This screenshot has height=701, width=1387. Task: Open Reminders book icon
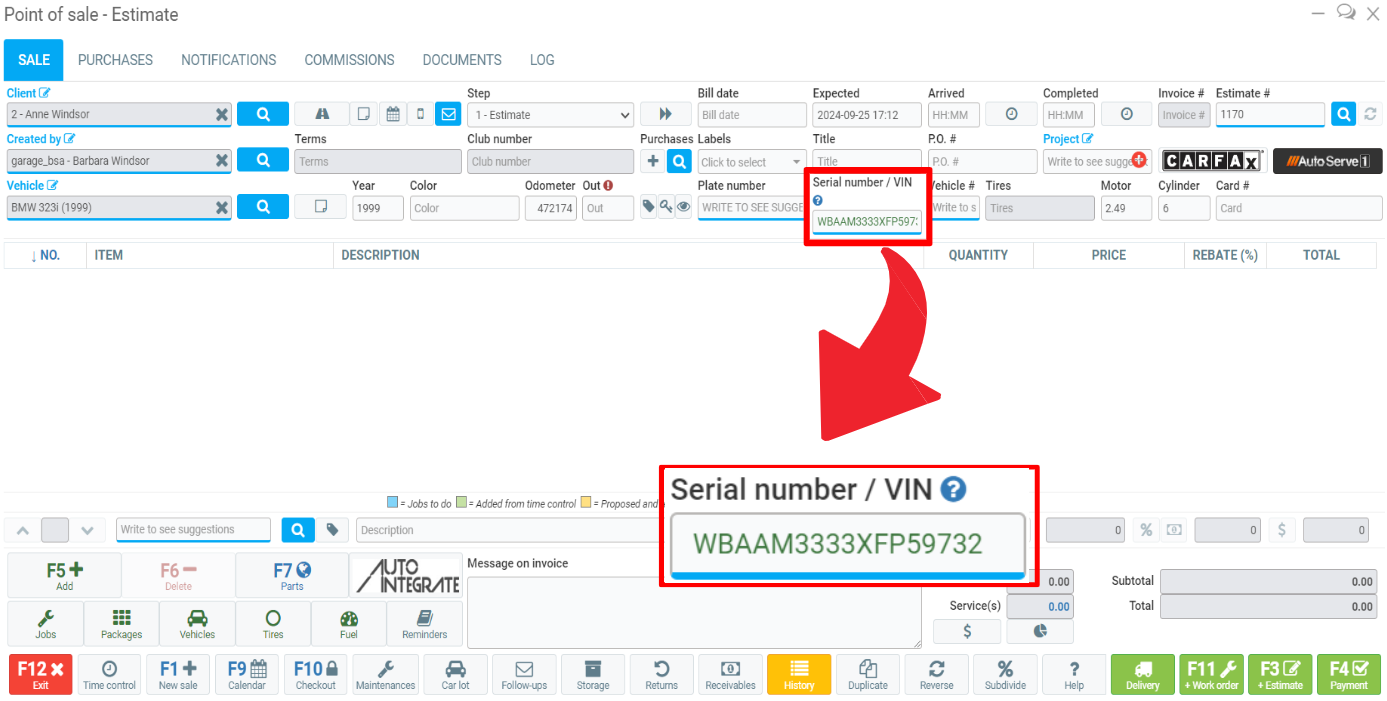pyautogui.click(x=424, y=624)
